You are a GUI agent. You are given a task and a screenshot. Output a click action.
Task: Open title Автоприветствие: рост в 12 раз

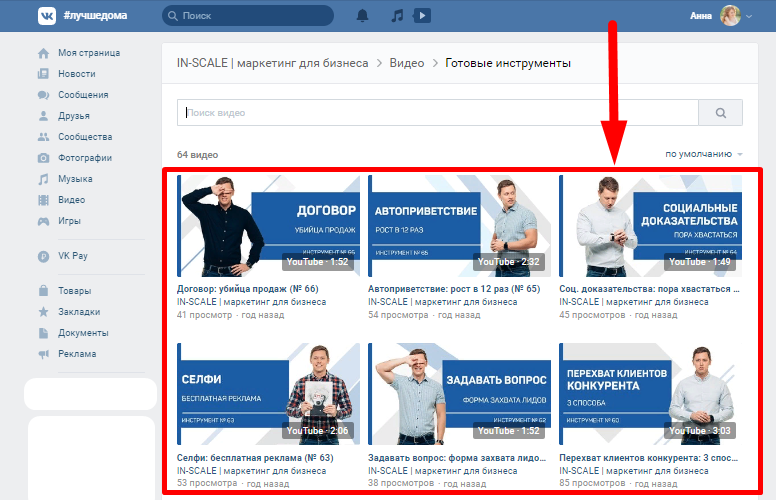[x=454, y=289]
